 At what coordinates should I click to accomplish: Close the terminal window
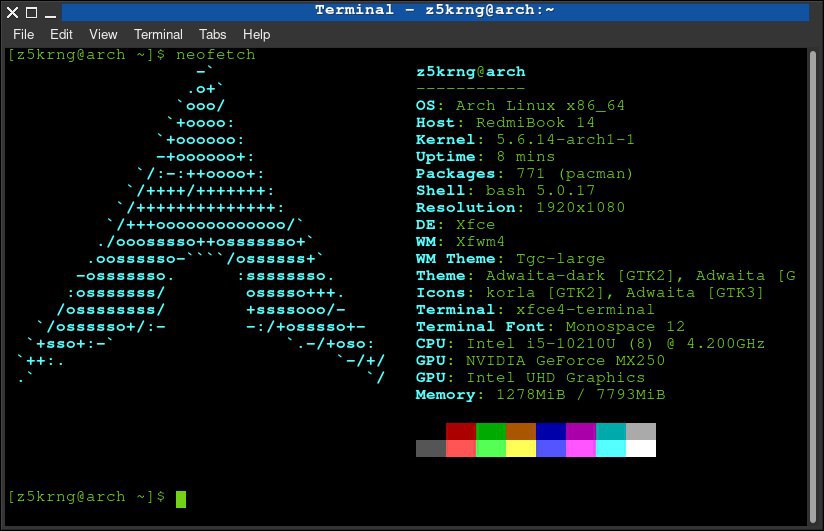pos(12,12)
